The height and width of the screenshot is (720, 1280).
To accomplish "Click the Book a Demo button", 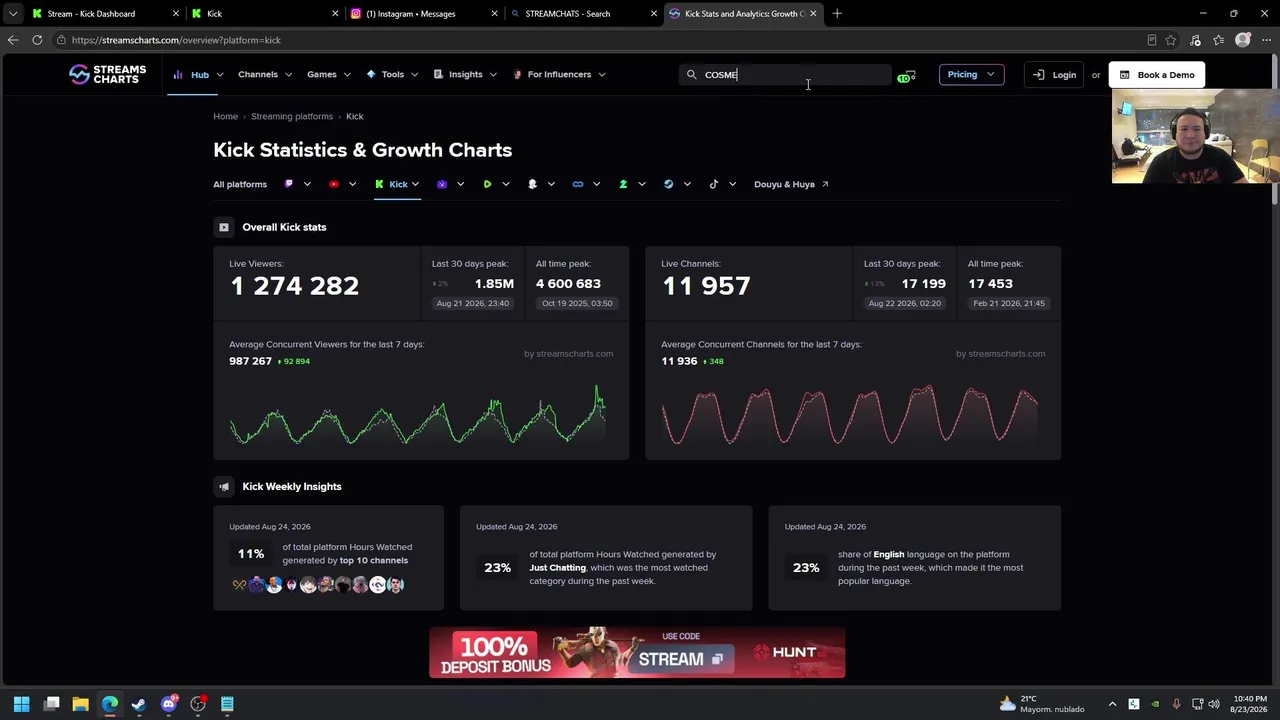I will (1157, 75).
